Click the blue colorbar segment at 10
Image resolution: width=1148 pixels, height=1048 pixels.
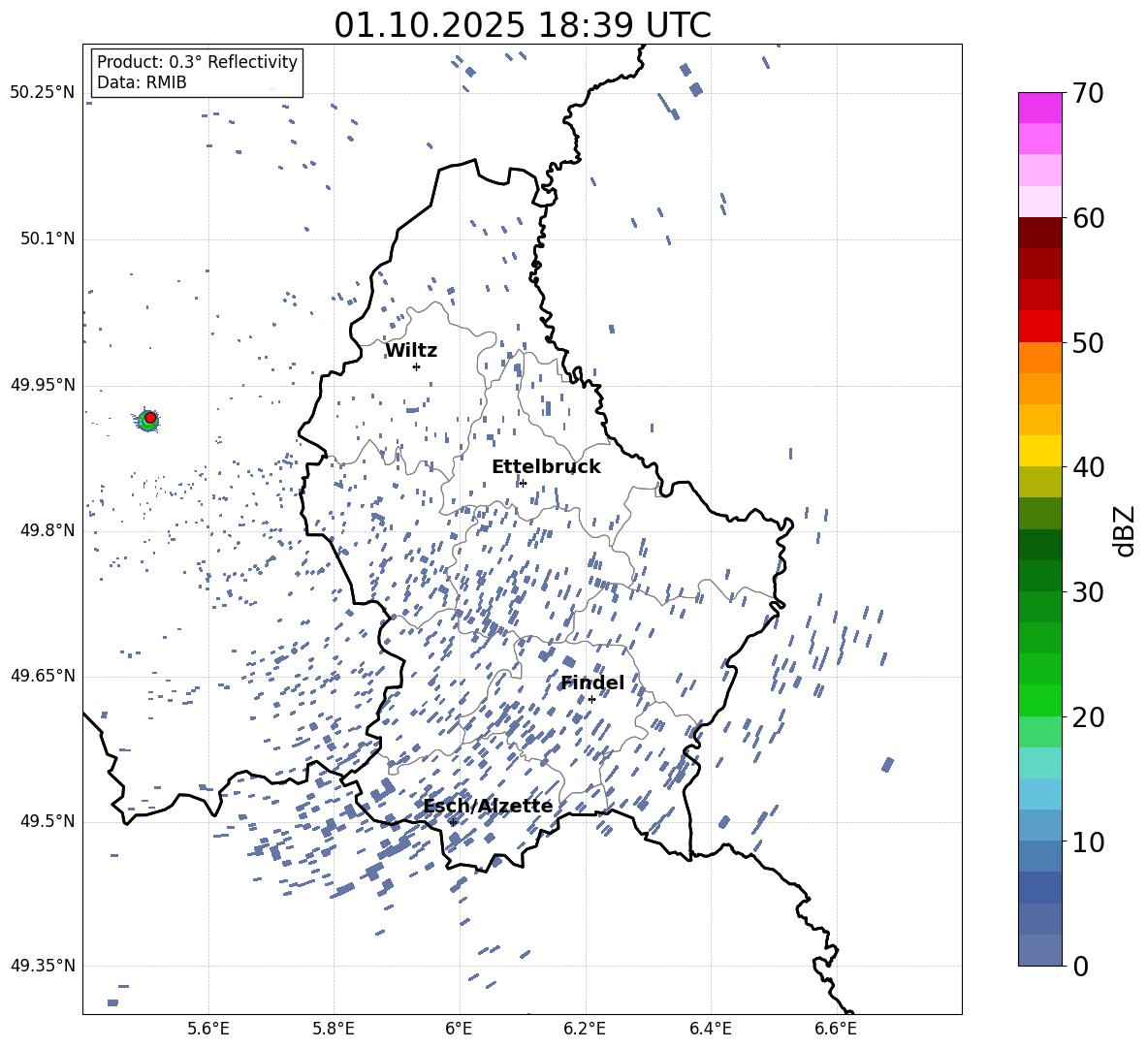(1039, 856)
